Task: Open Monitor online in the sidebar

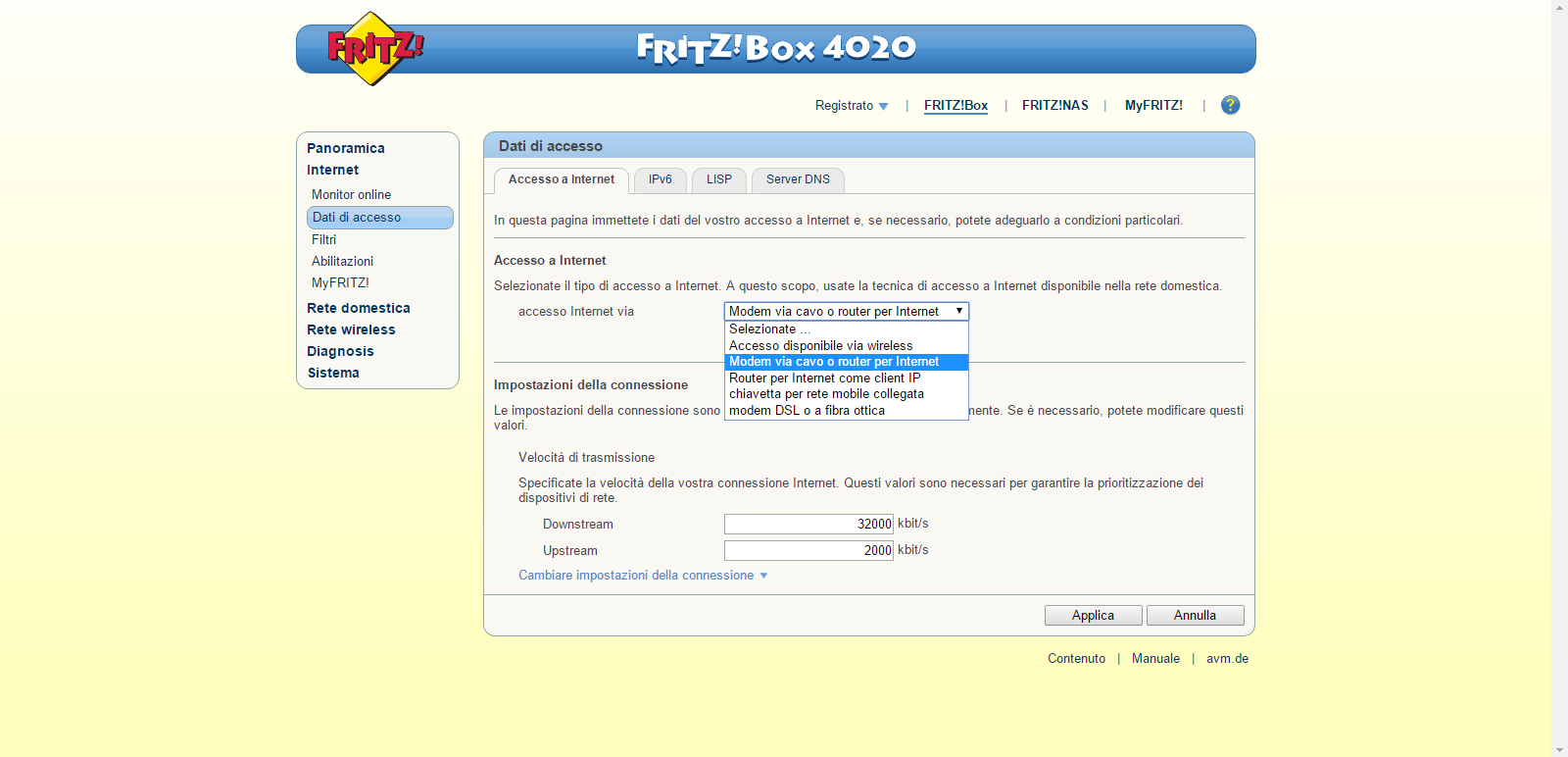Action: 351,195
